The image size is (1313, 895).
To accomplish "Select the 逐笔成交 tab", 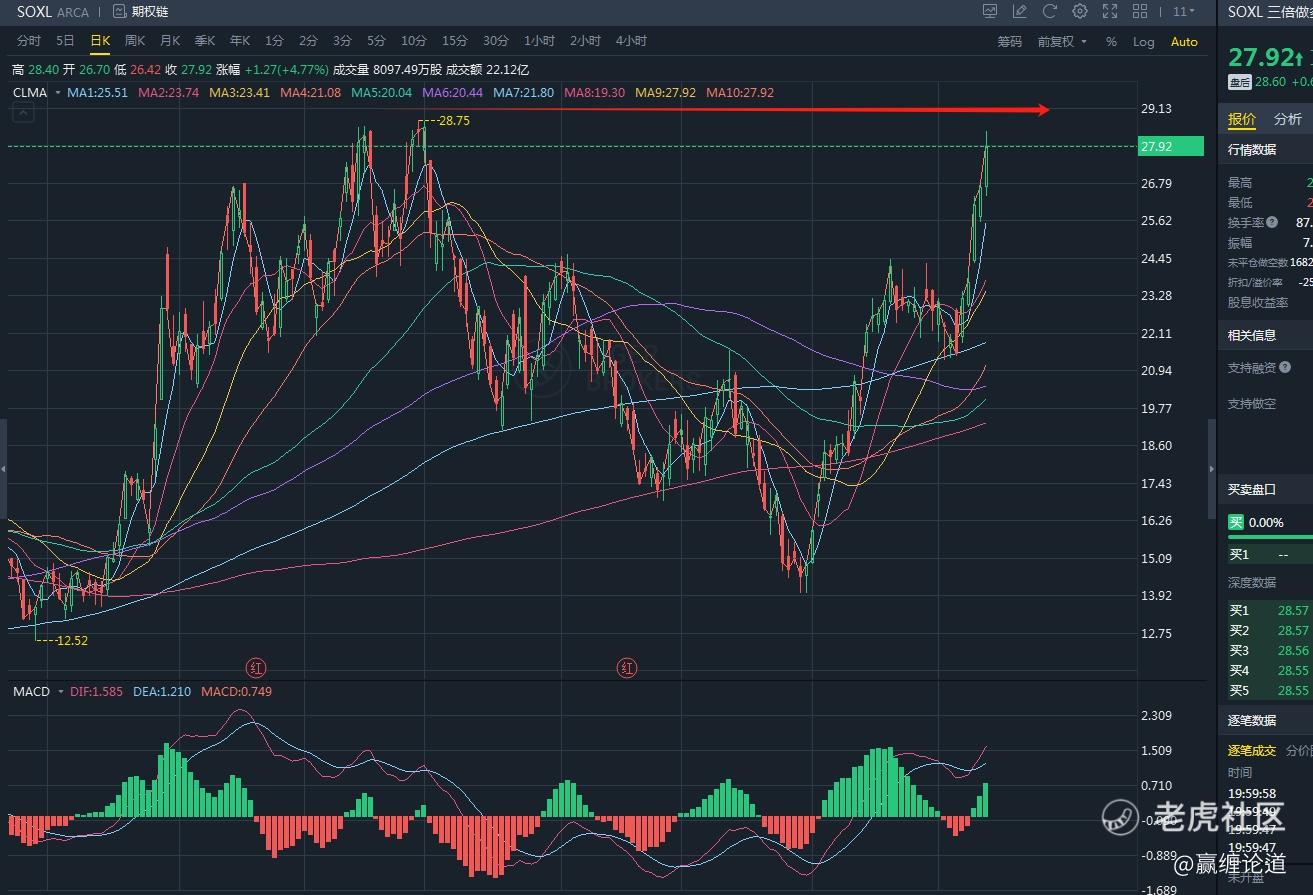I will point(1252,750).
